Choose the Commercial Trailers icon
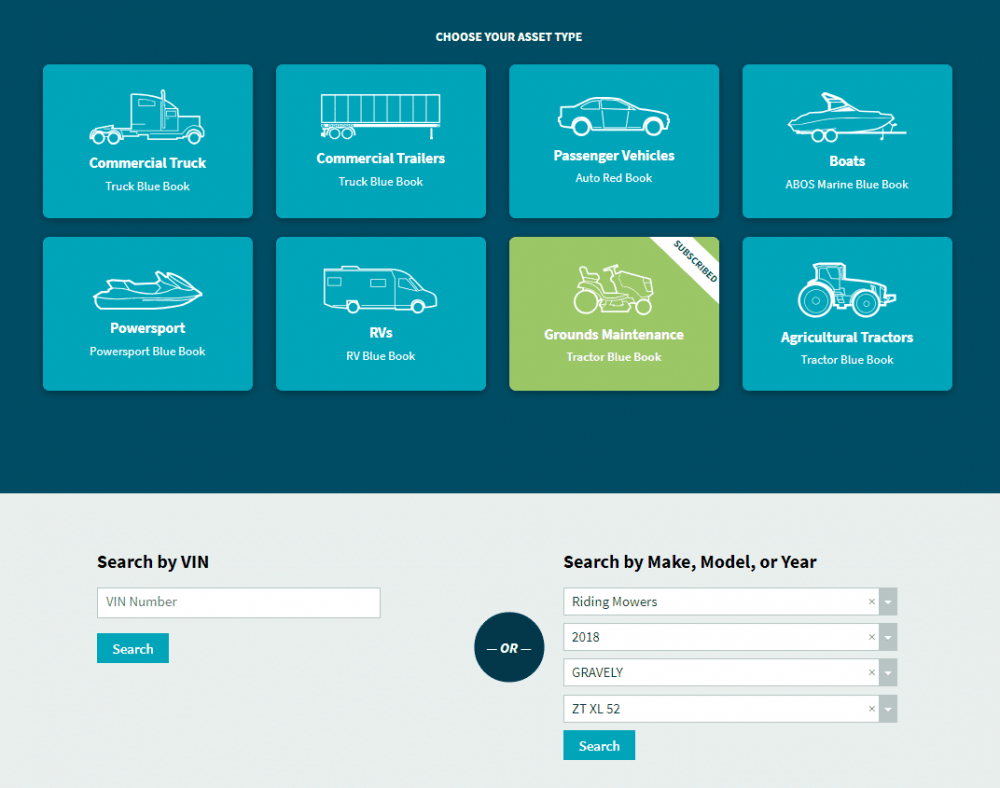This screenshot has height=788, width=1000. pyautogui.click(x=380, y=117)
